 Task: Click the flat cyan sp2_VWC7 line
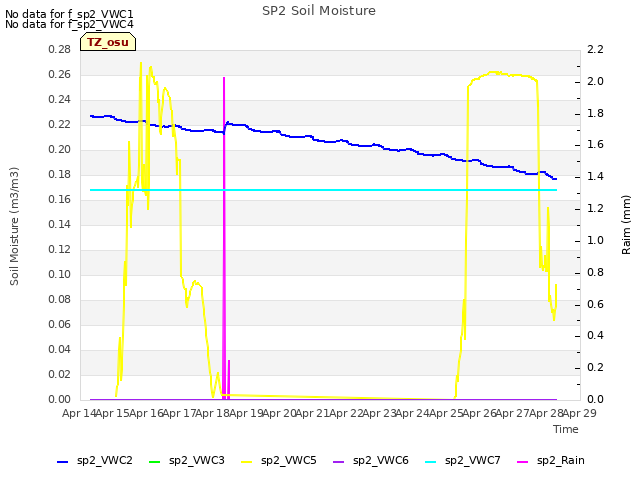click(323, 190)
